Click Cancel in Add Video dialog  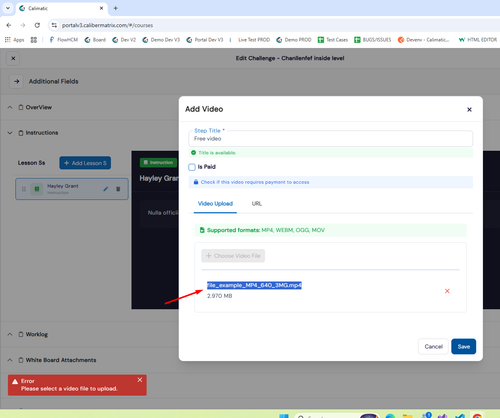pyautogui.click(x=433, y=347)
